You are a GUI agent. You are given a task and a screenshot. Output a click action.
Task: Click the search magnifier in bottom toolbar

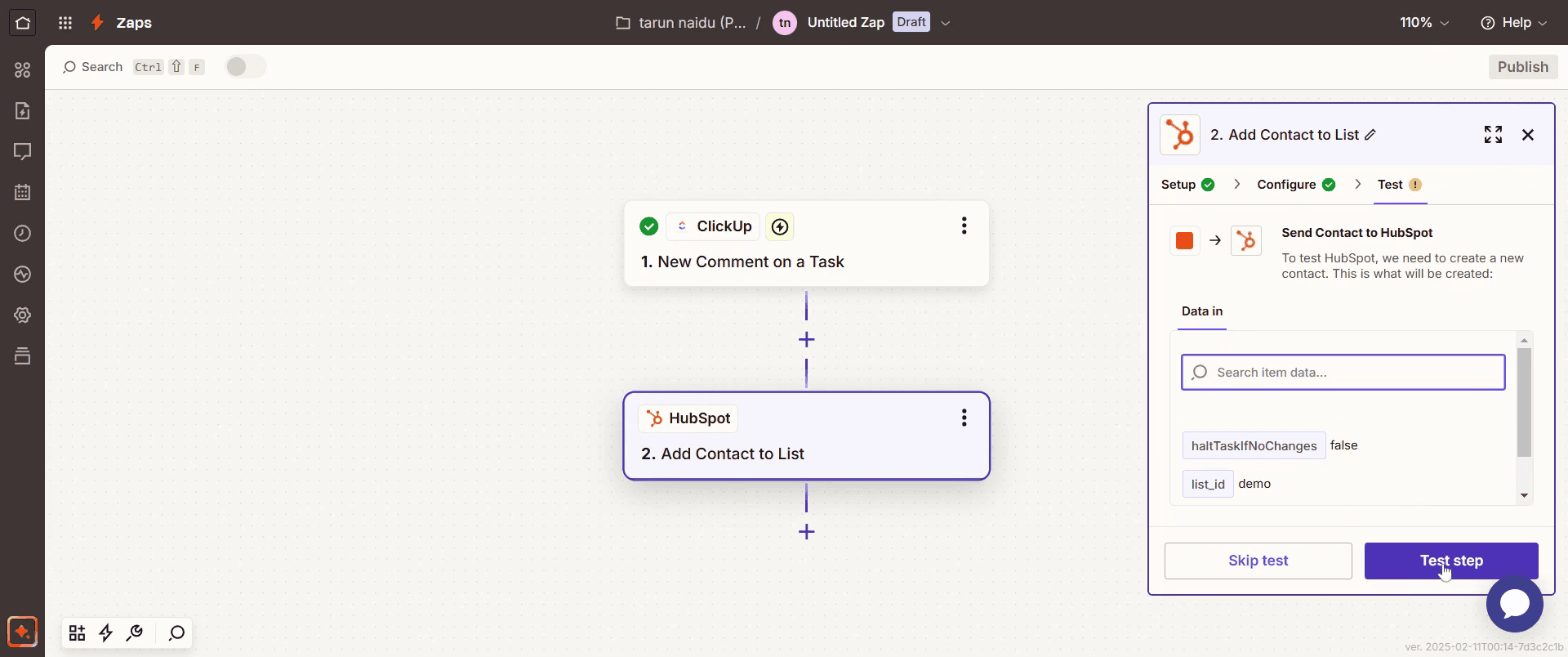[x=176, y=632]
